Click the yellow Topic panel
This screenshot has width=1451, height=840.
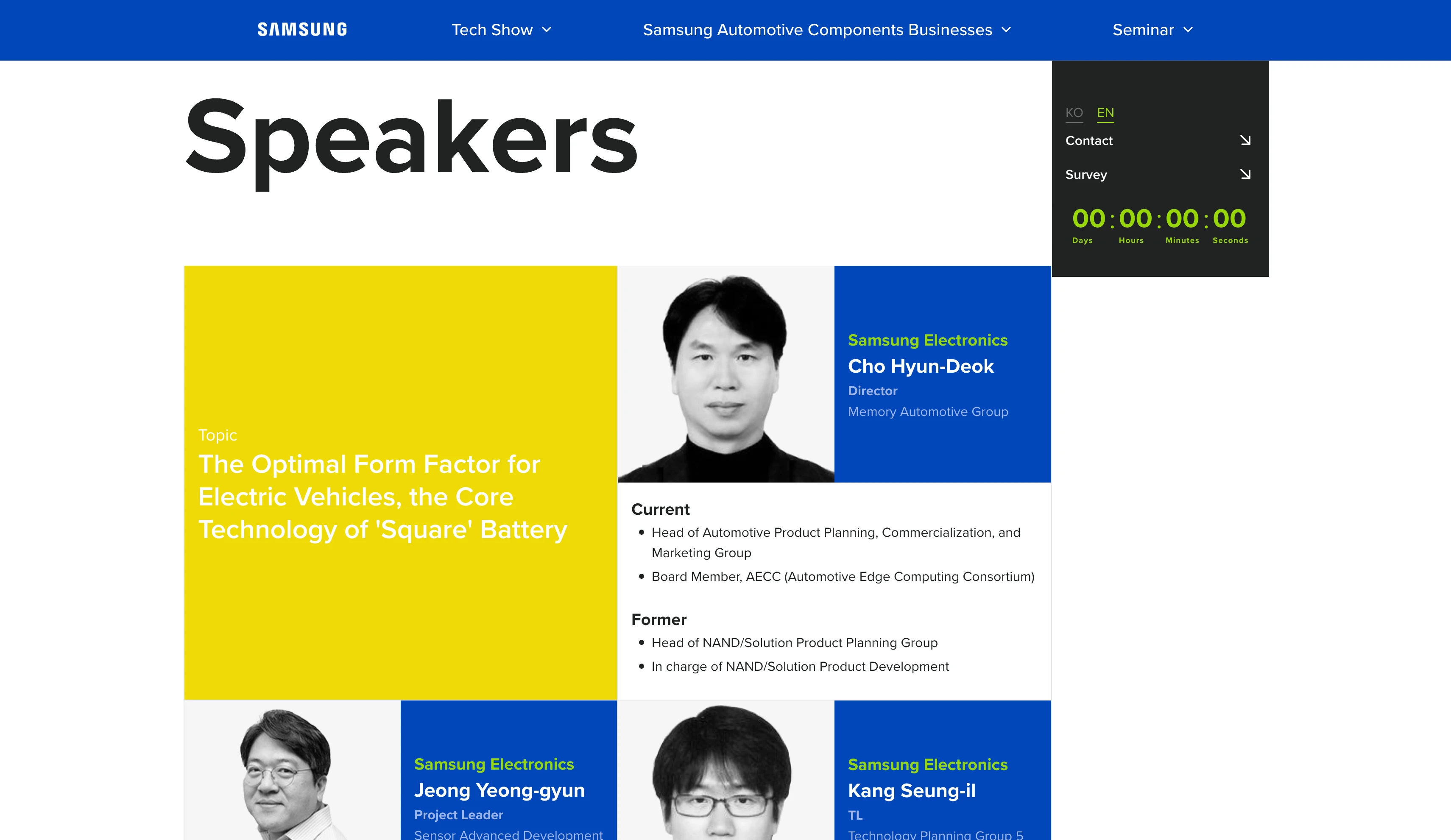click(400, 483)
